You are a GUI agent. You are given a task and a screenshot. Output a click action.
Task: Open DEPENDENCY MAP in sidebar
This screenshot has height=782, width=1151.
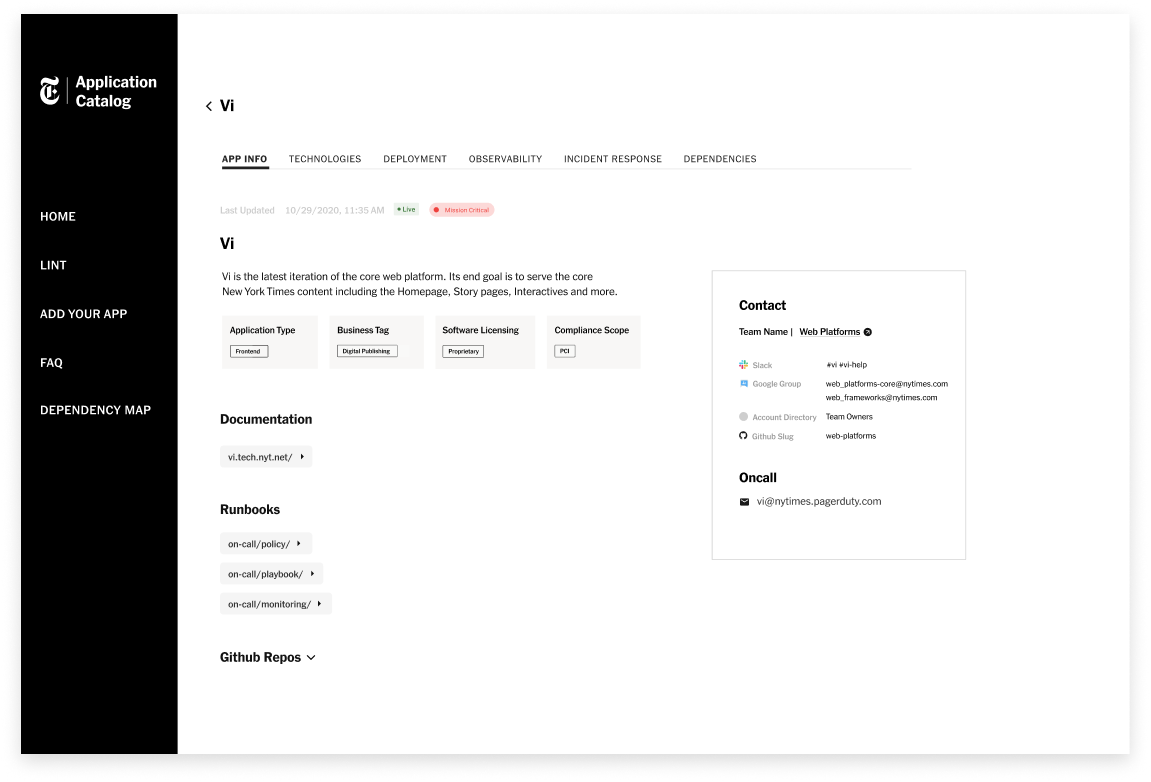pos(95,410)
